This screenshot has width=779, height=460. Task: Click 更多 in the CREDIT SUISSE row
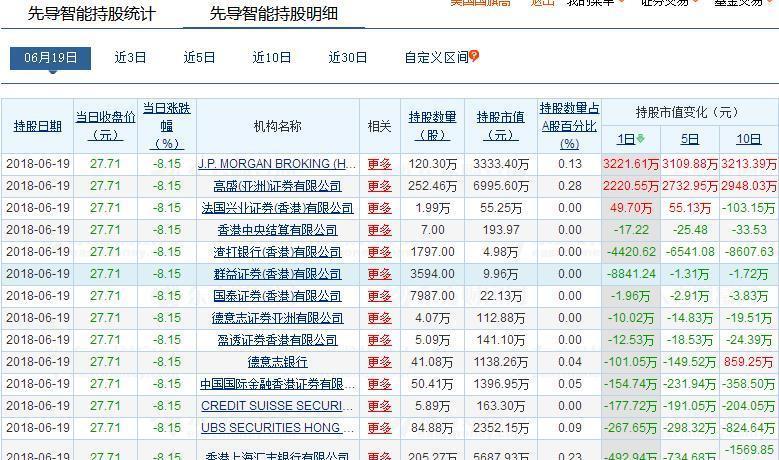380,406
